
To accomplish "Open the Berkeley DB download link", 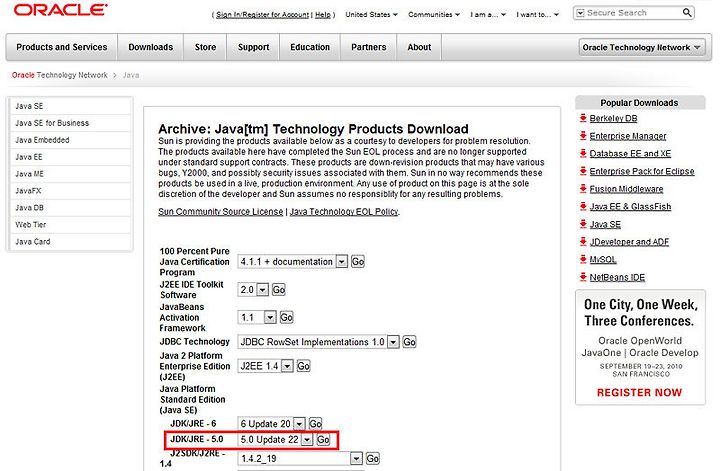I will 613,118.
